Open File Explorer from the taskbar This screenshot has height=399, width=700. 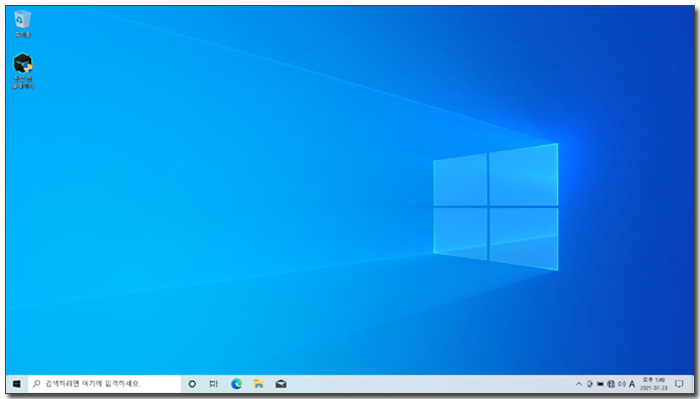click(258, 384)
